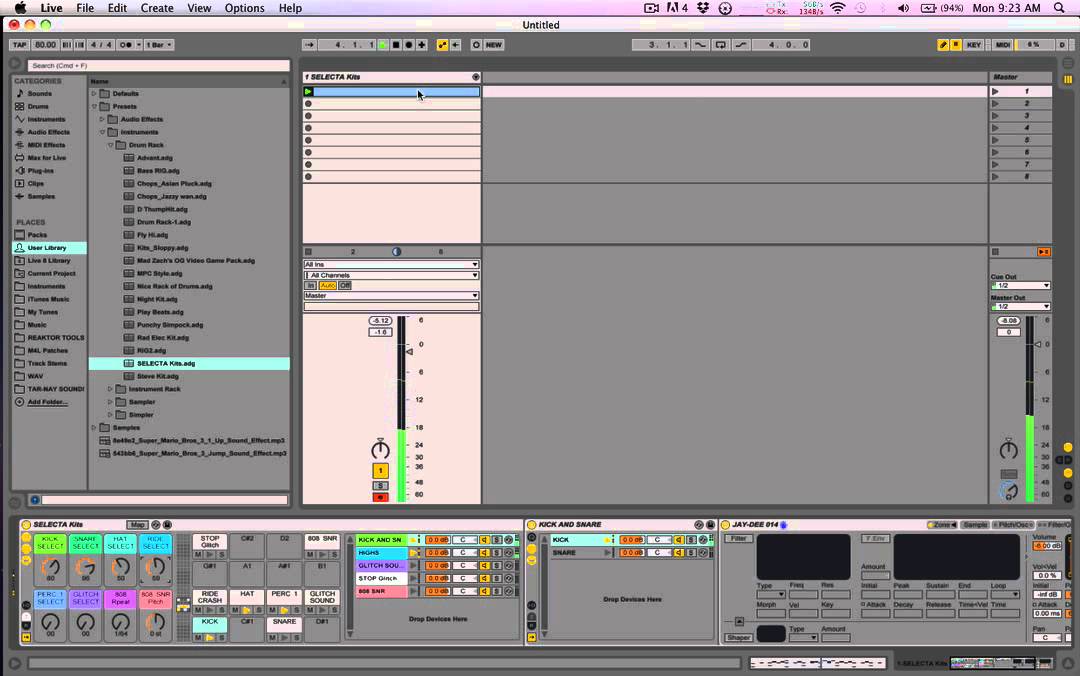1080x676 pixels.
Task: Select the Sounds category
Action: point(39,94)
